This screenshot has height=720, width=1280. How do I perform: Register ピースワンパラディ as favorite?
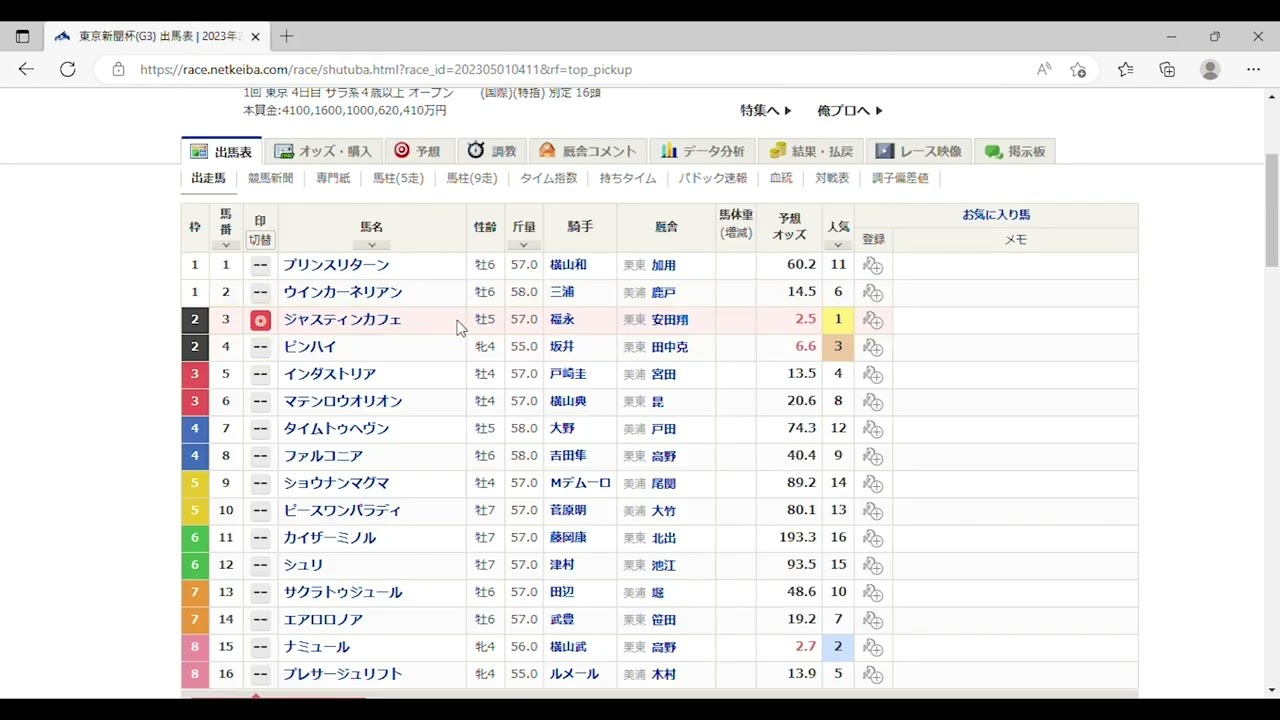pyautogui.click(x=873, y=511)
